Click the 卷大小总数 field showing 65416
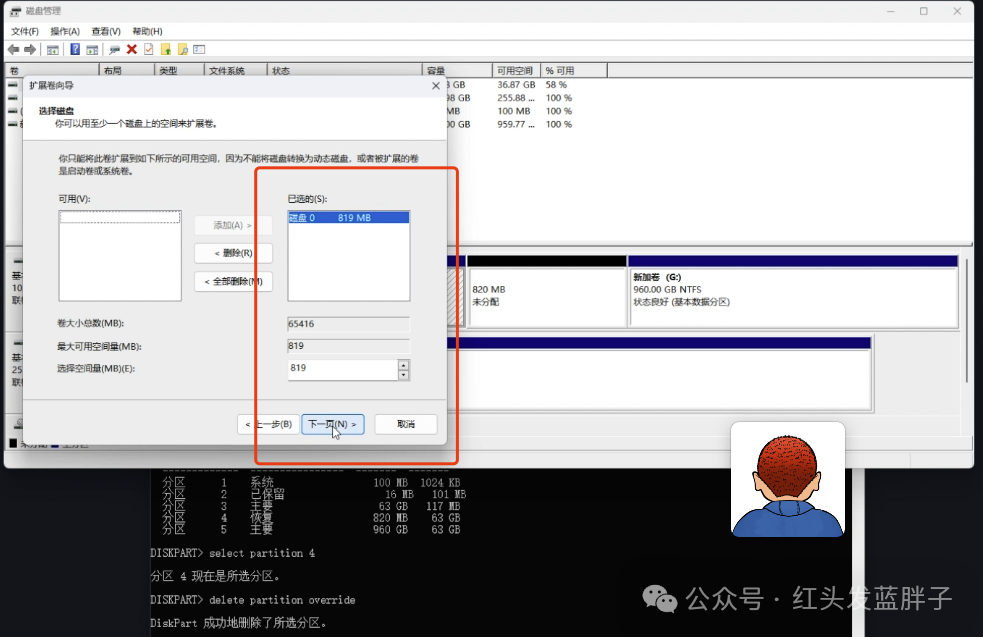Viewport: 983px width, 637px height. (349, 324)
